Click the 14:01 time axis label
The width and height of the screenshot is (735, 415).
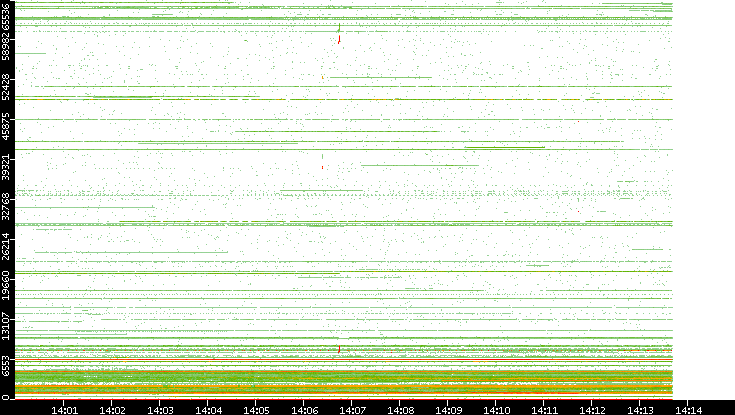(64, 409)
